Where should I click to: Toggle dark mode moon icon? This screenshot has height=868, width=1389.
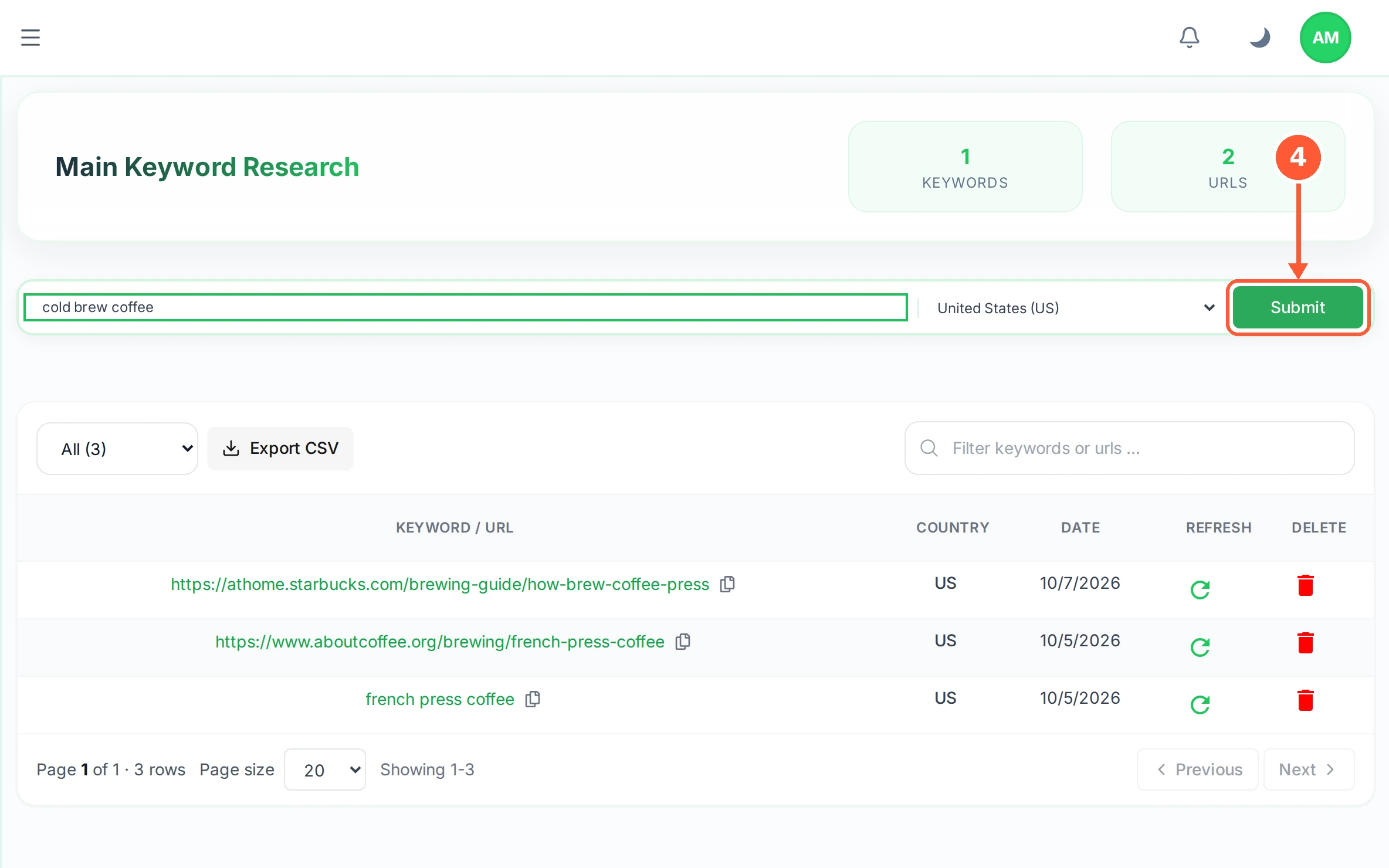(x=1259, y=38)
